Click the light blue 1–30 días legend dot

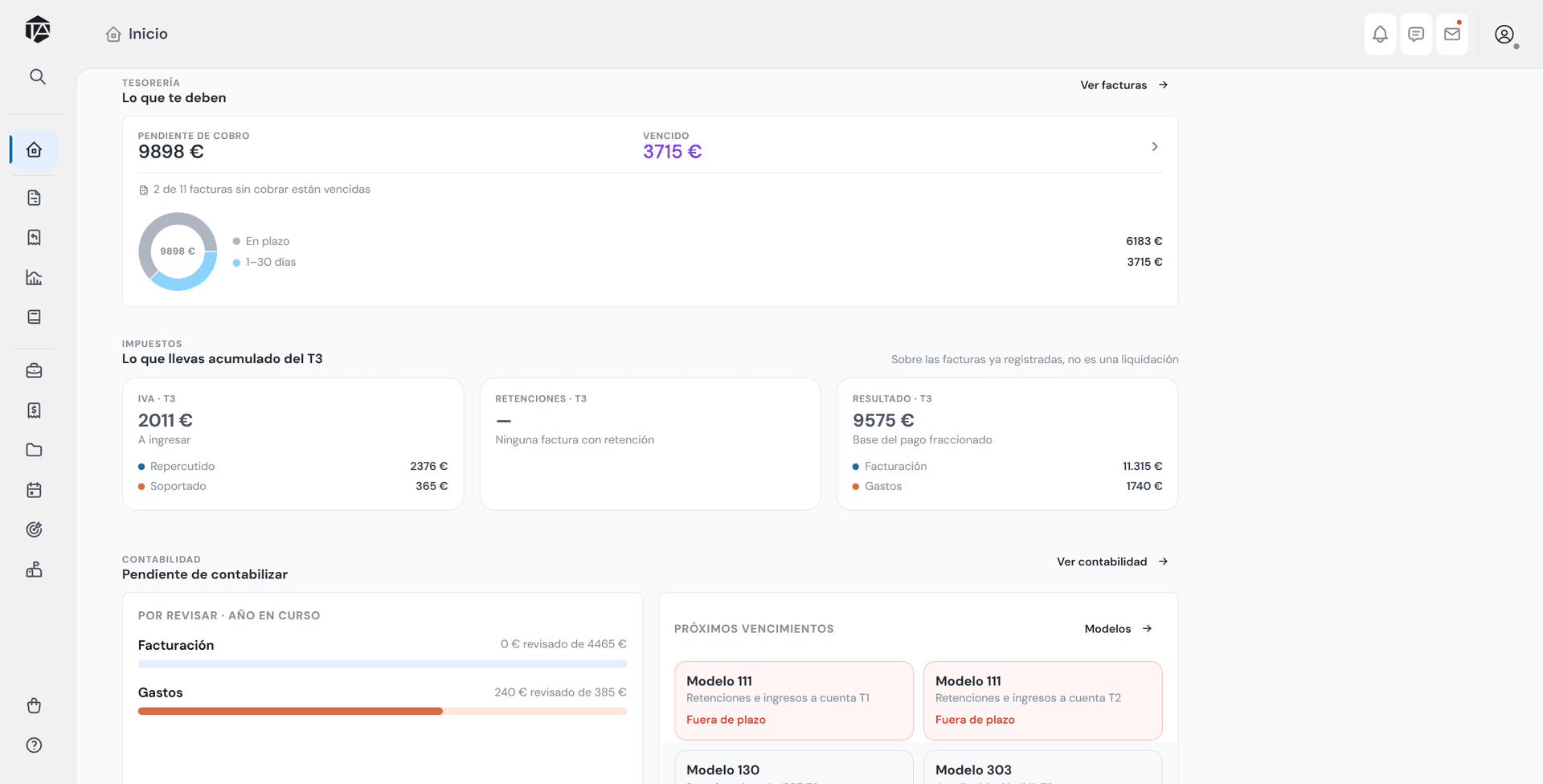point(236,263)
